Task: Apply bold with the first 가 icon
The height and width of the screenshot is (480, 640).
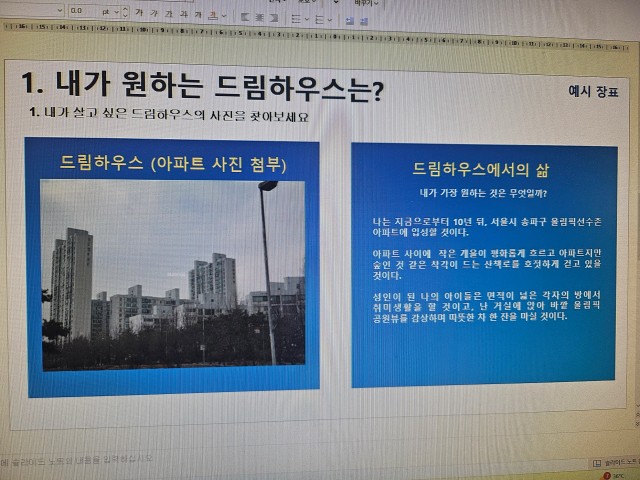Action: coord(139,13)
